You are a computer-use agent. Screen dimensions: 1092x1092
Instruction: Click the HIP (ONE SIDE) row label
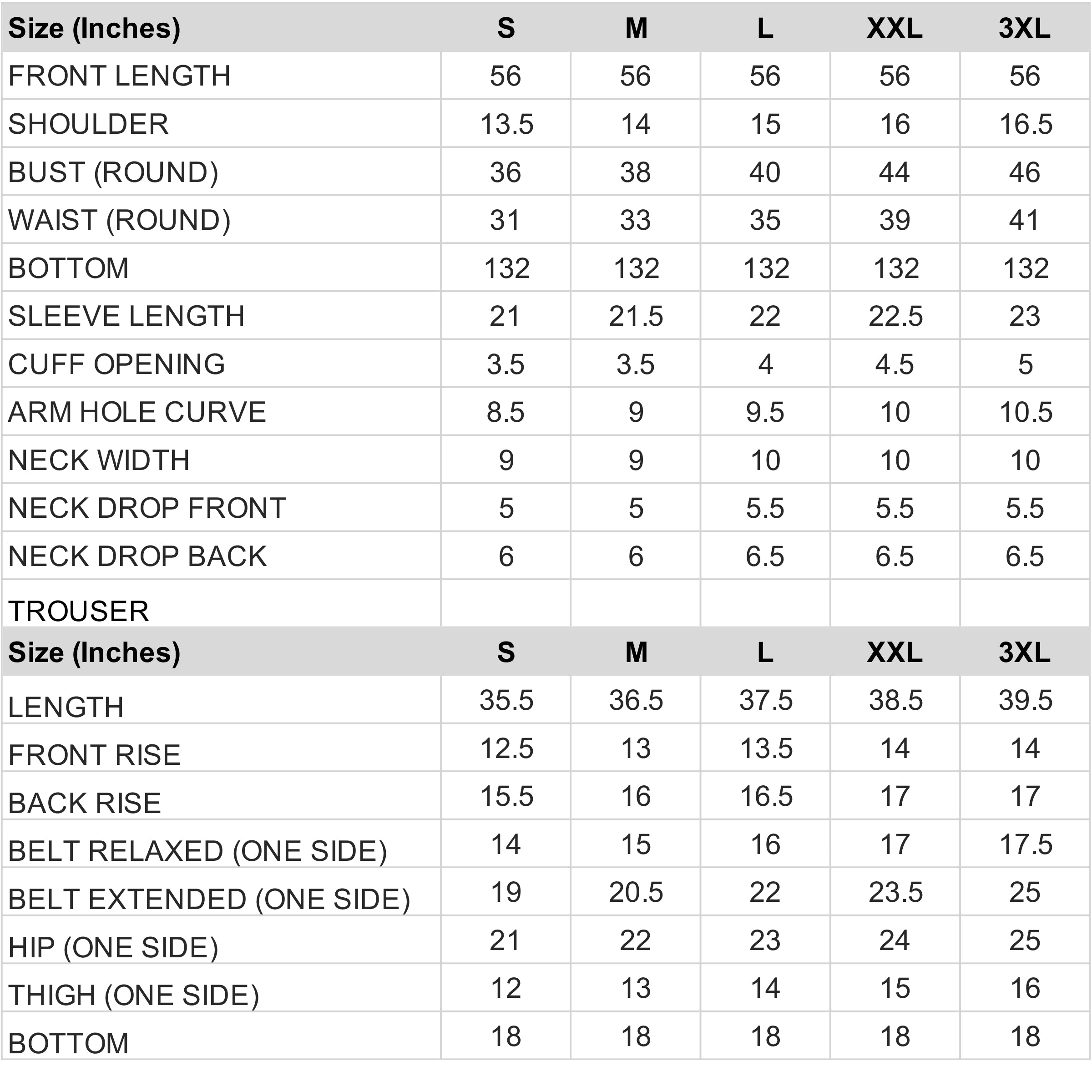(x=113, y=947)
